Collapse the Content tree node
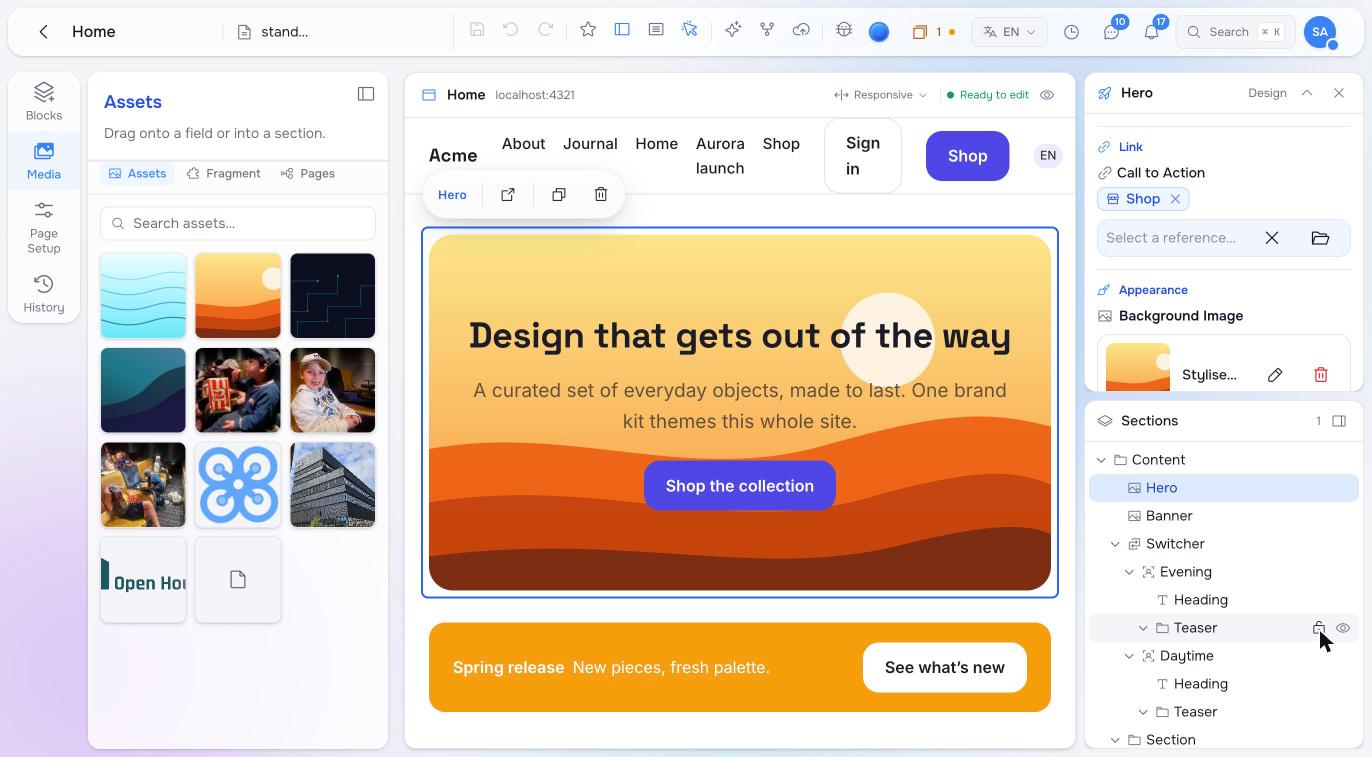 [1101, 460]
